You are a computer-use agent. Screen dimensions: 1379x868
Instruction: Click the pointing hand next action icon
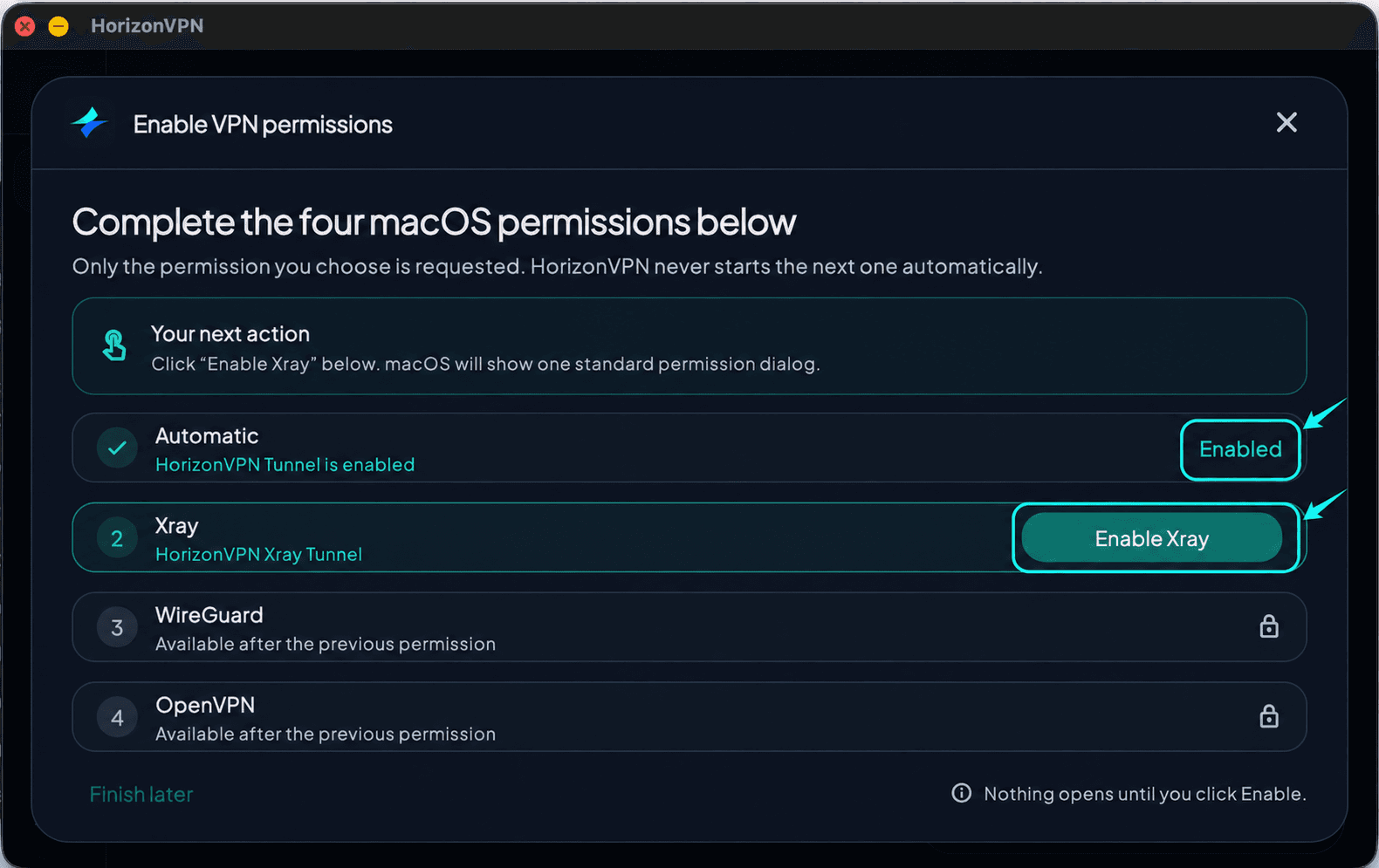pyautogui.click(x=114, y=345)
